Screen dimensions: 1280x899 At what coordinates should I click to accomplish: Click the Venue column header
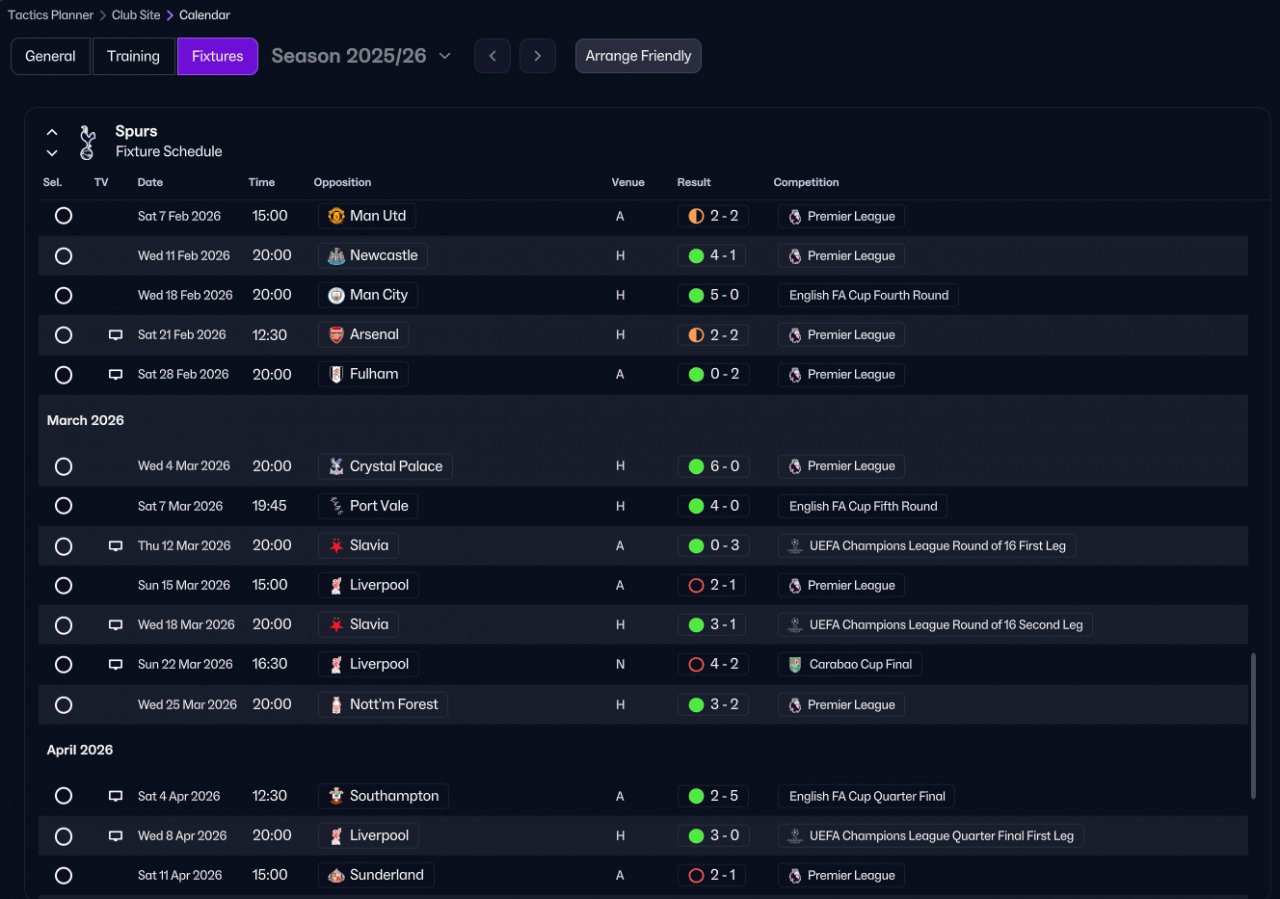[628, 182]
